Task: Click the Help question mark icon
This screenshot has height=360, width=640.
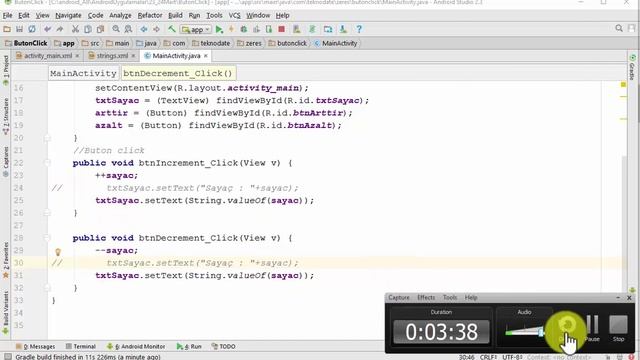Action: pos(359,29)
